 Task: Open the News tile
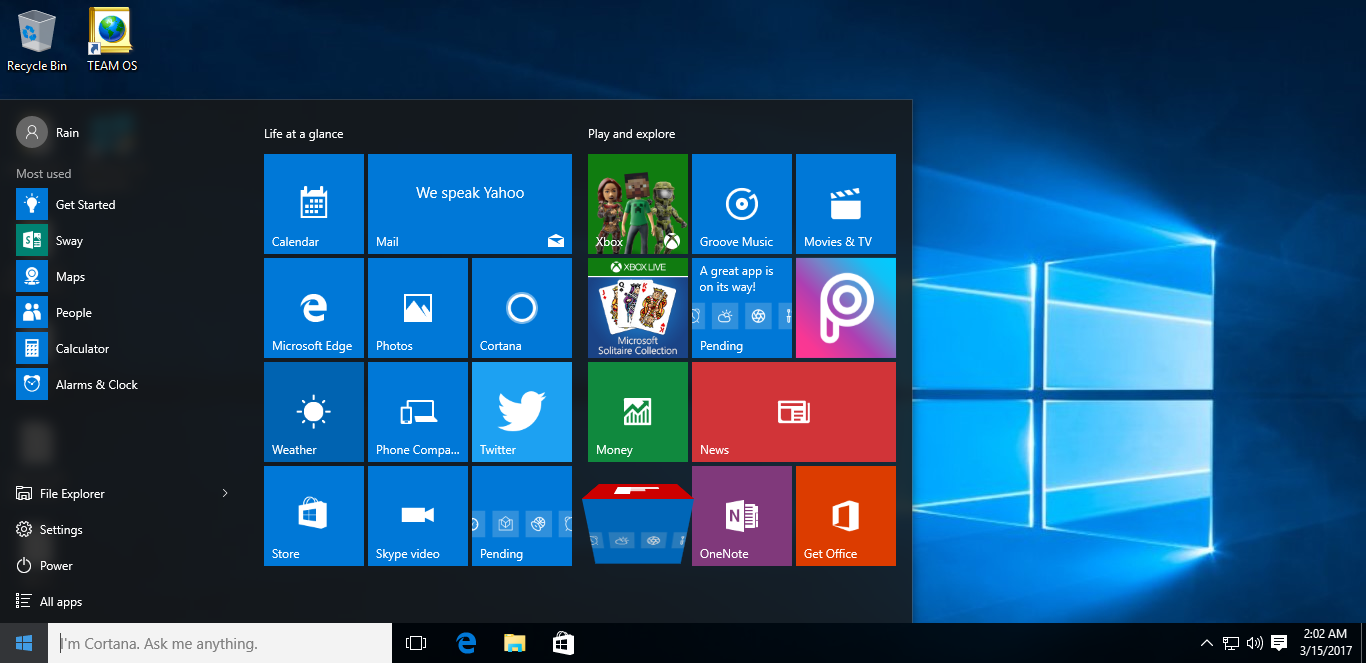[x=794, y=412]
